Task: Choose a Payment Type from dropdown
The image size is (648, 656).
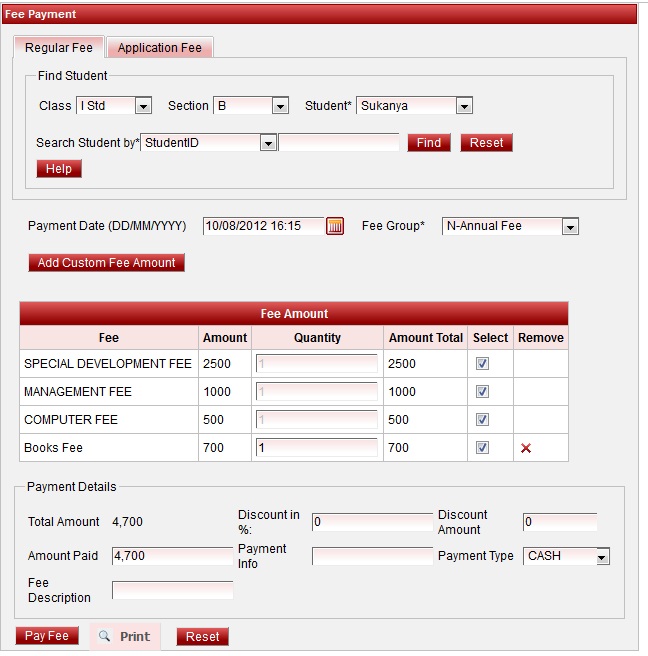Action: tap(600, 556)
